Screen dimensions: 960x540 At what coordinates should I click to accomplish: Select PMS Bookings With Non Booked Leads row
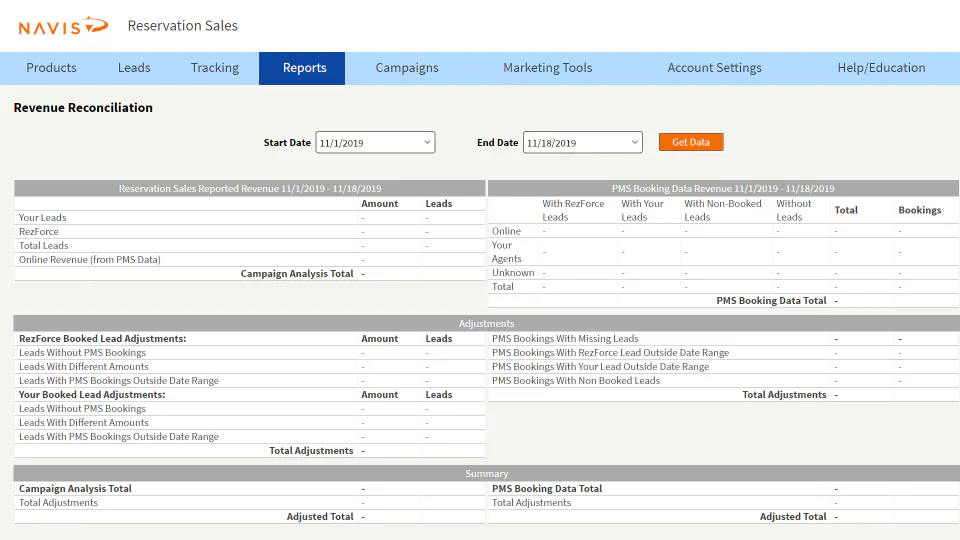(723, 381)
